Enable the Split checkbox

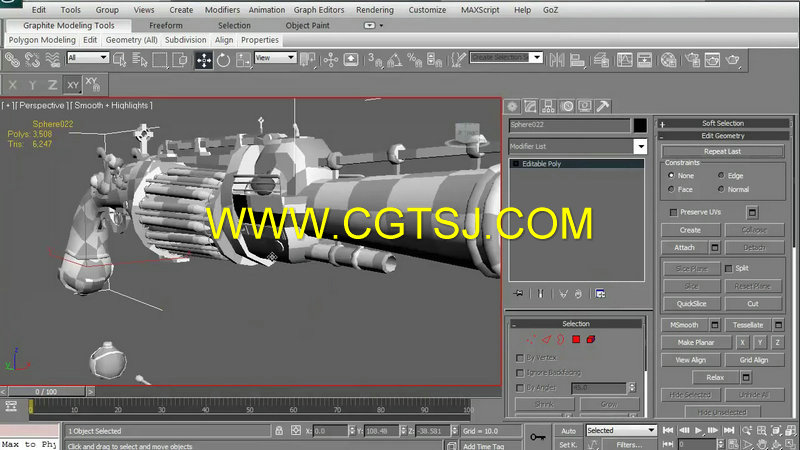coord(729,268)
